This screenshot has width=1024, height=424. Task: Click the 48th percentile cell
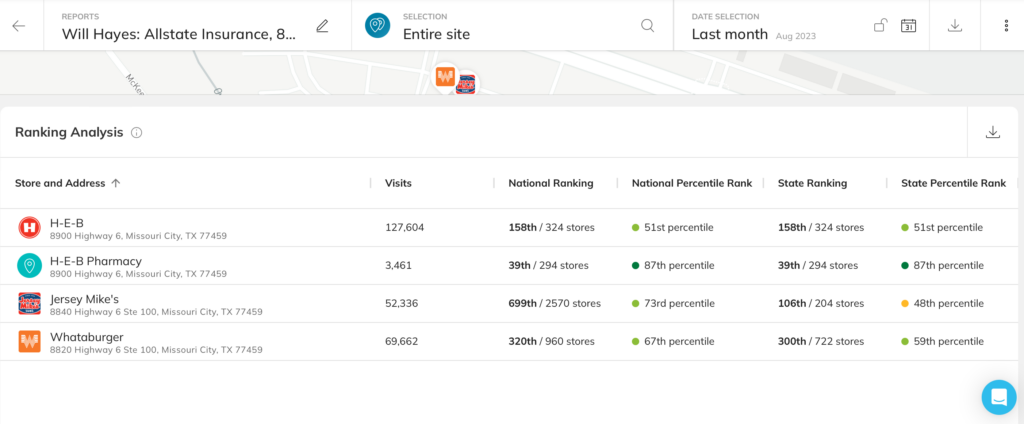(942, 304)
